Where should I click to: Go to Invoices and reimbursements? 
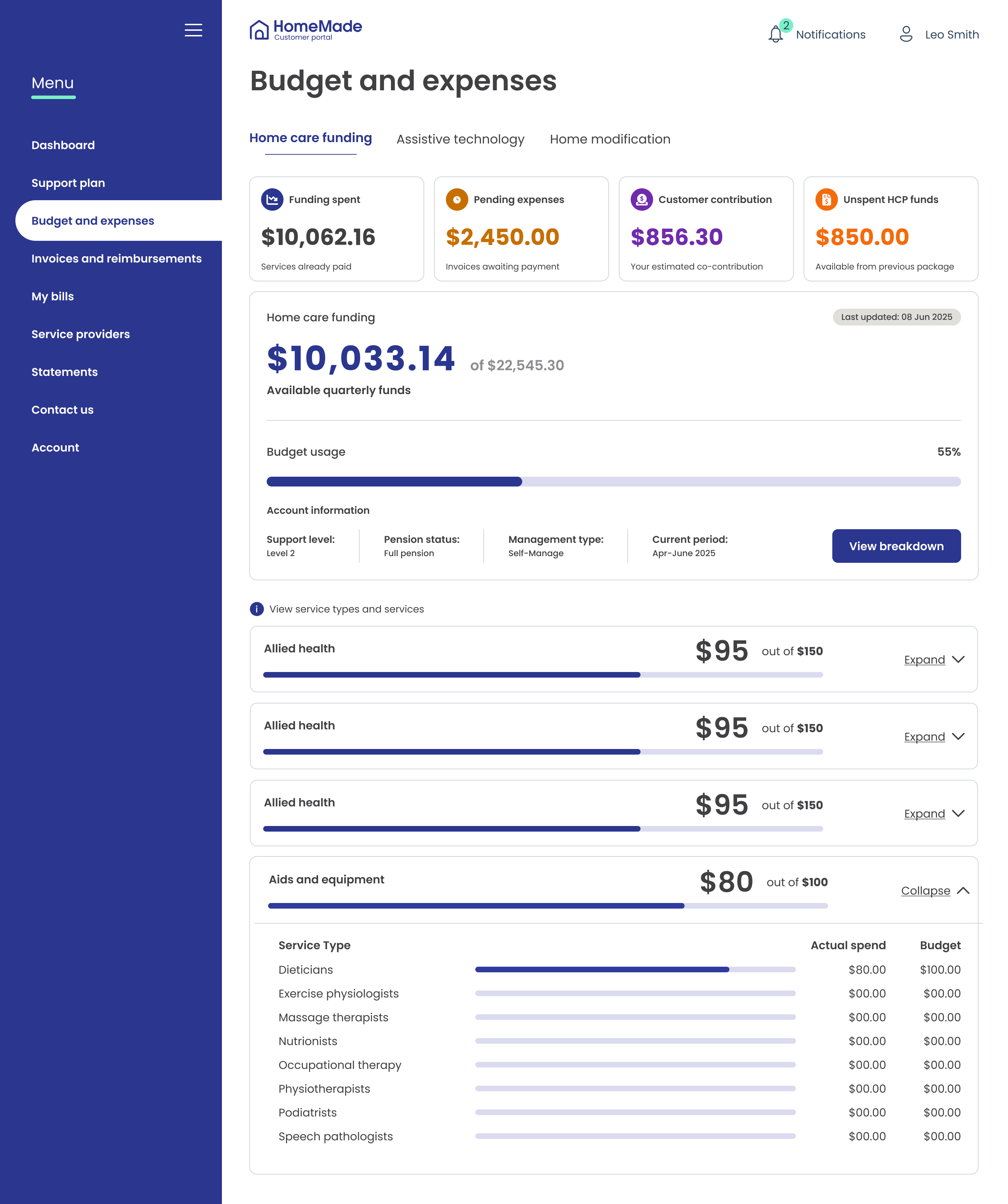tap(117, 259)
